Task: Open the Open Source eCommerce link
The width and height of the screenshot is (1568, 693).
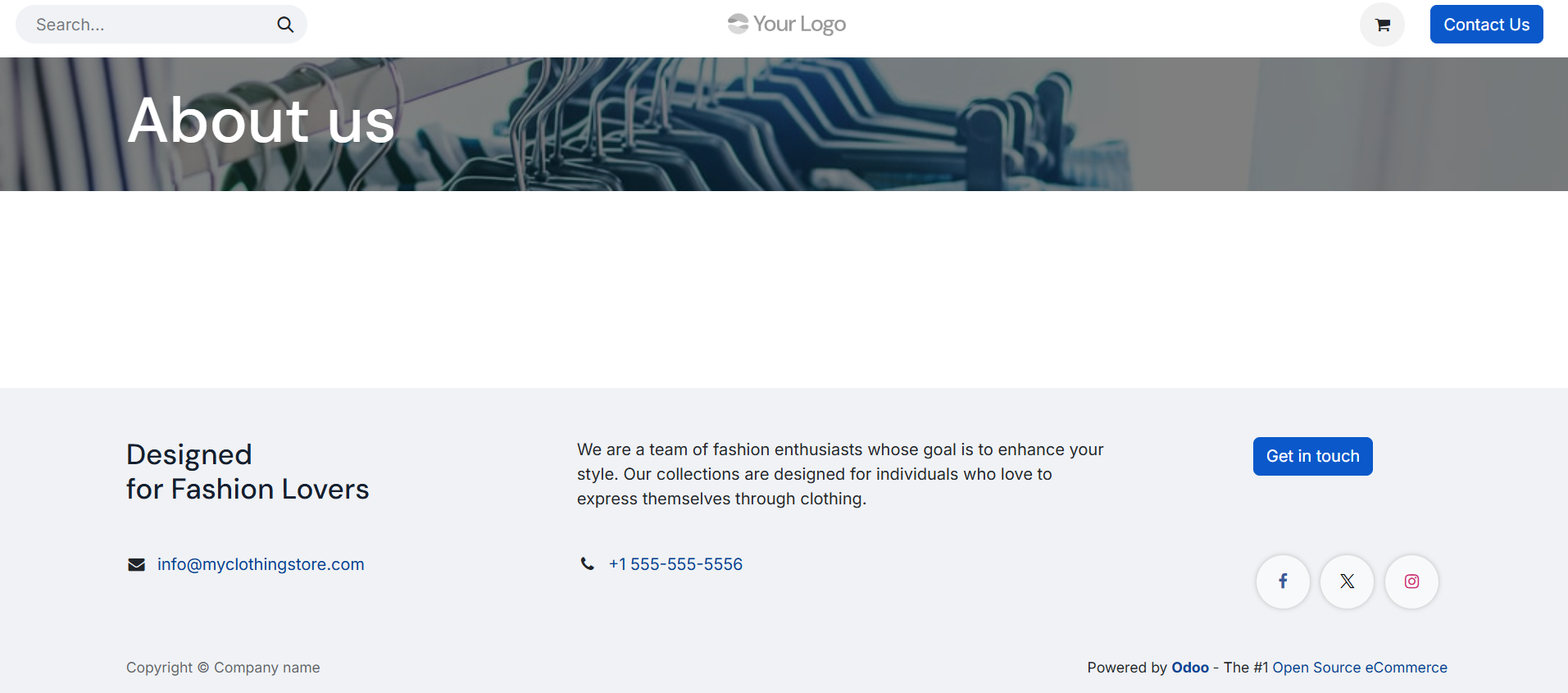Action: click(x=1360, y=668)
